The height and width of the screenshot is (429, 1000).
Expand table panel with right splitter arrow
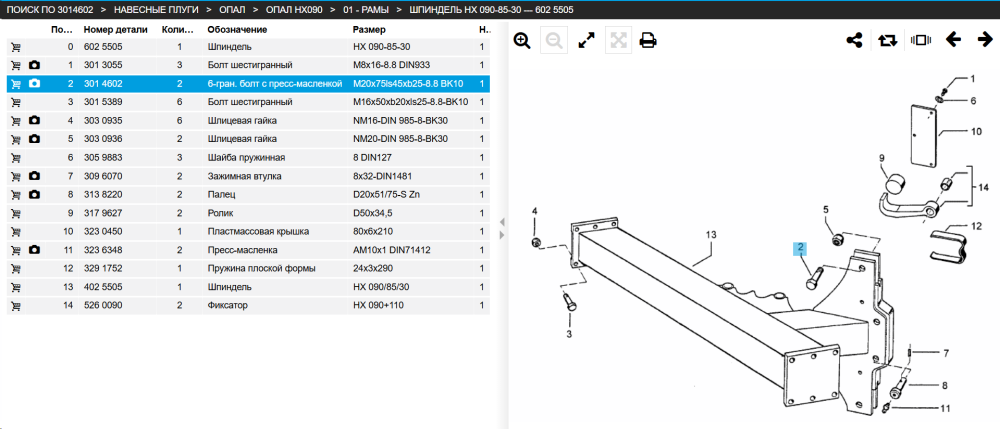[x=502, y=235]
